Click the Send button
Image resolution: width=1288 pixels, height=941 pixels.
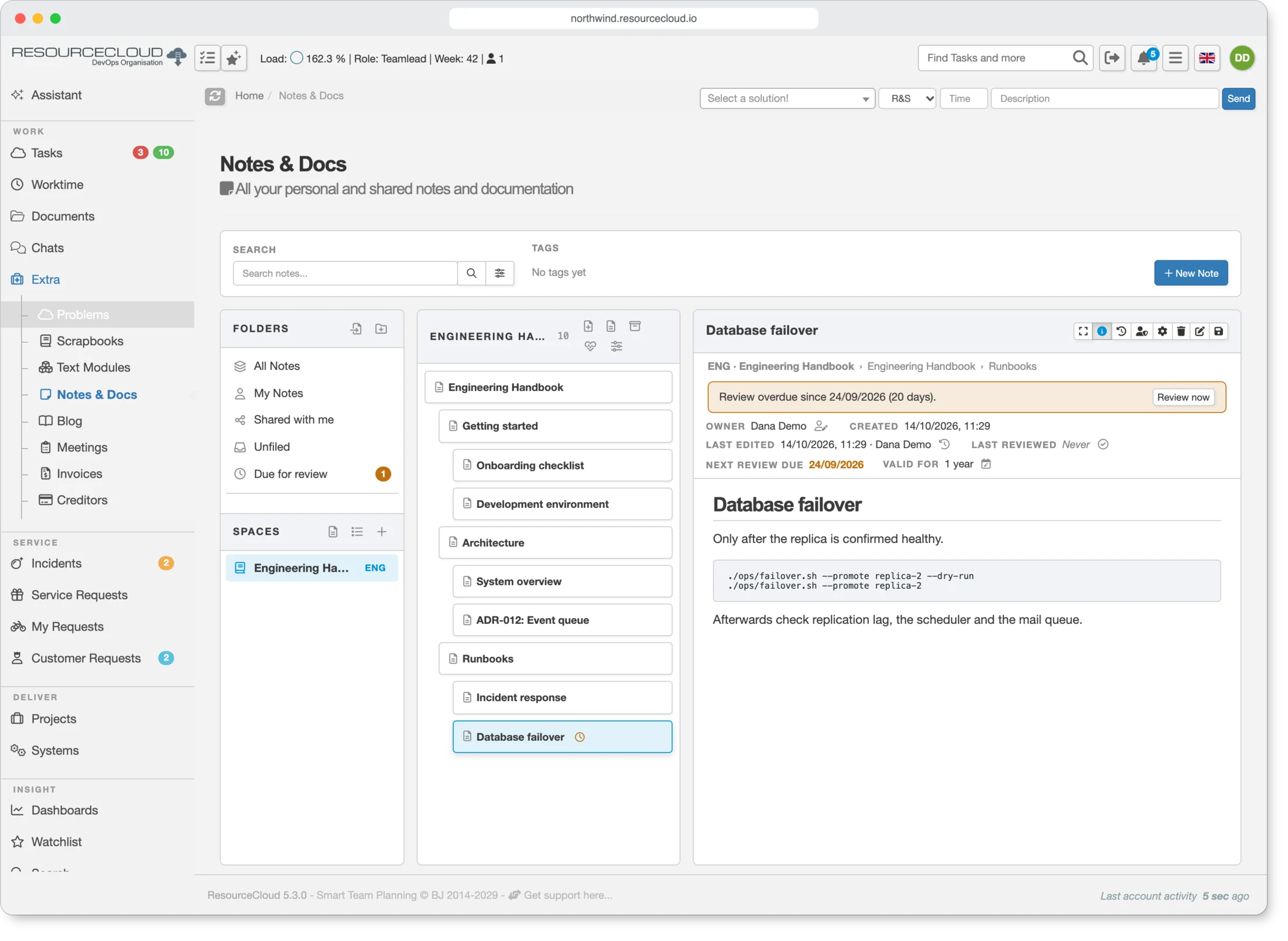coord(1238,98)
